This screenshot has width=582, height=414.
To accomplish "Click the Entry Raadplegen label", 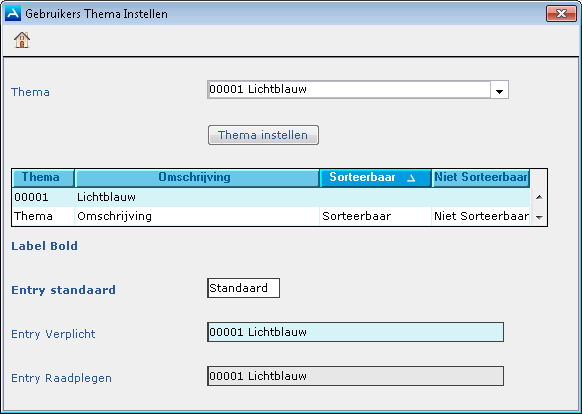I will 61,378.
